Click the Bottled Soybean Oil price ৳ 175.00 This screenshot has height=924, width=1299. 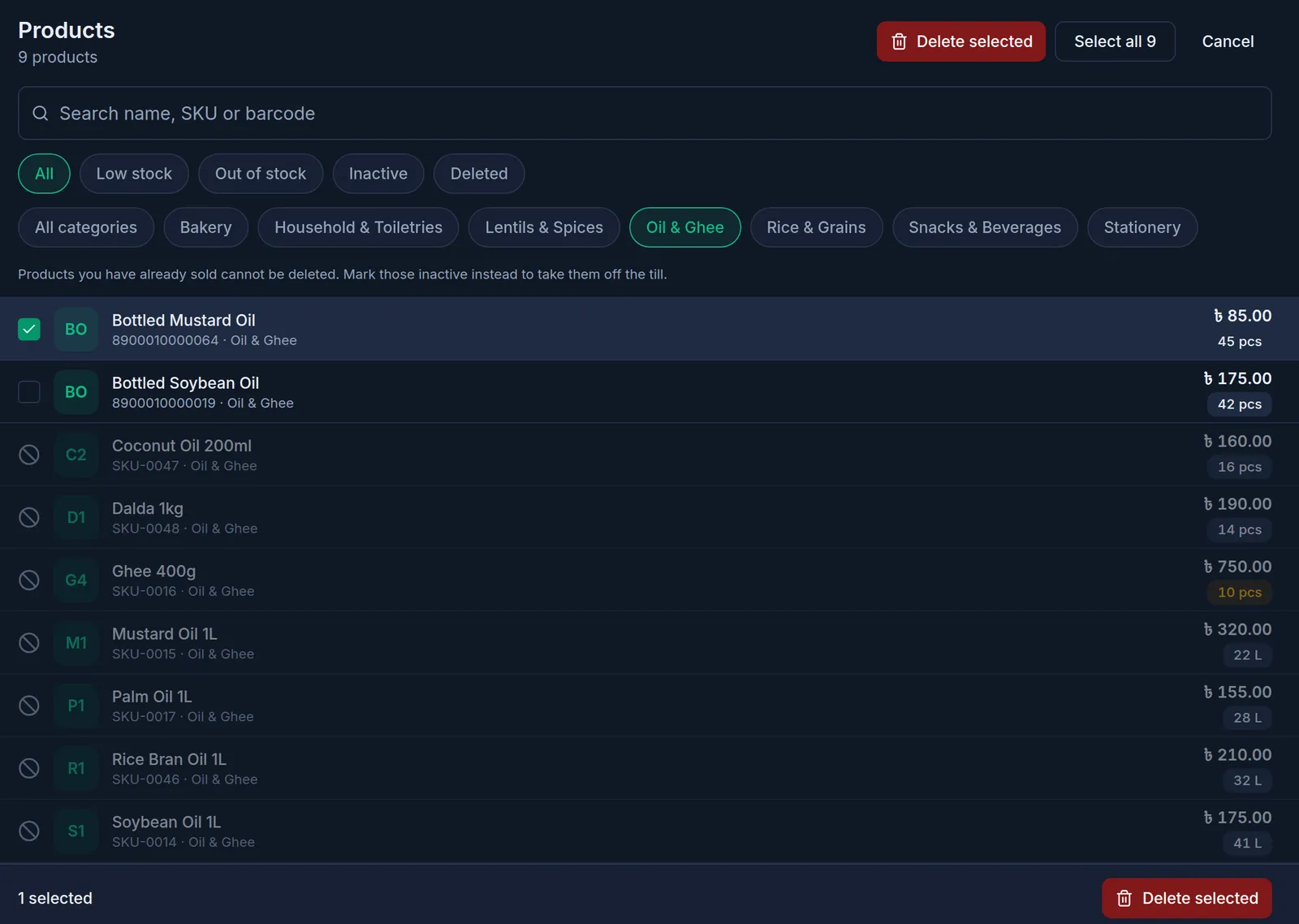(x=1237, y=378)
